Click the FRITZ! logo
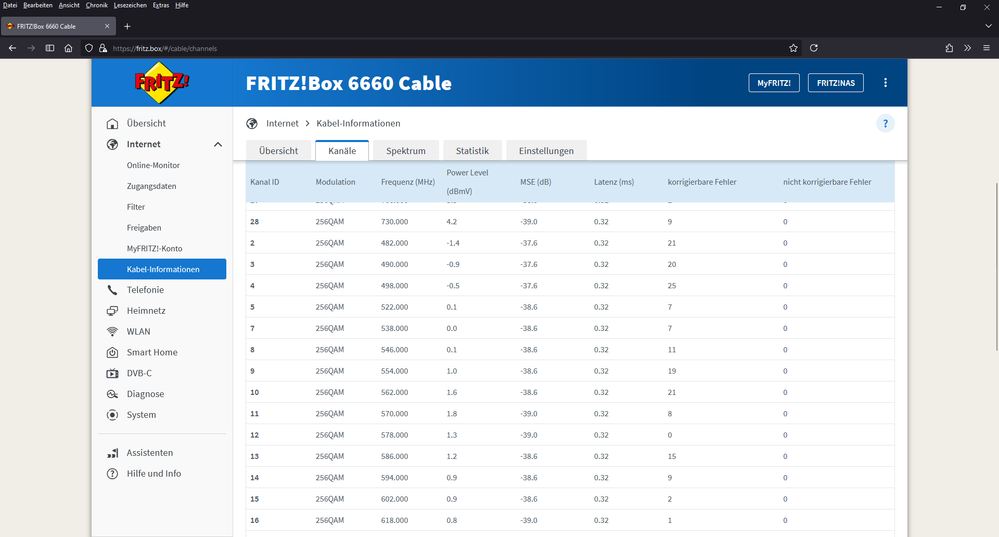This screenshot has height=537, width=999. pos(162,83)
